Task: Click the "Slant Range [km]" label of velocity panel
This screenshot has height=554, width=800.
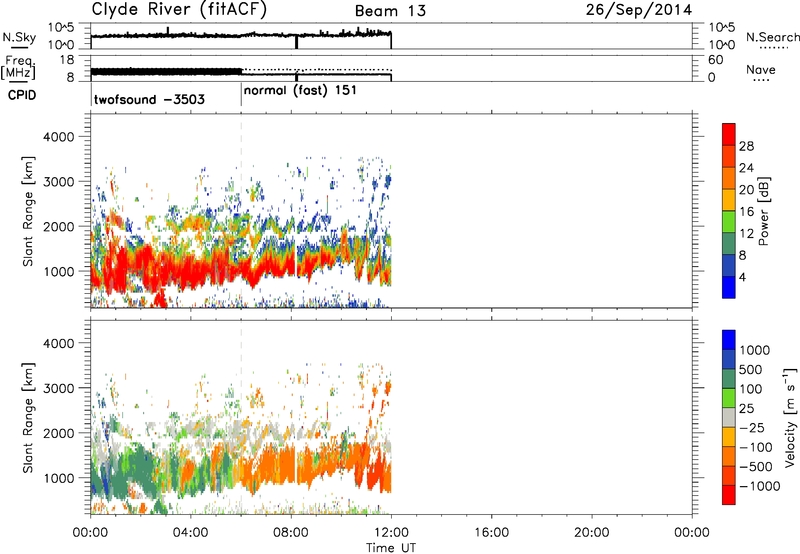Action: [x=28, y=418]
